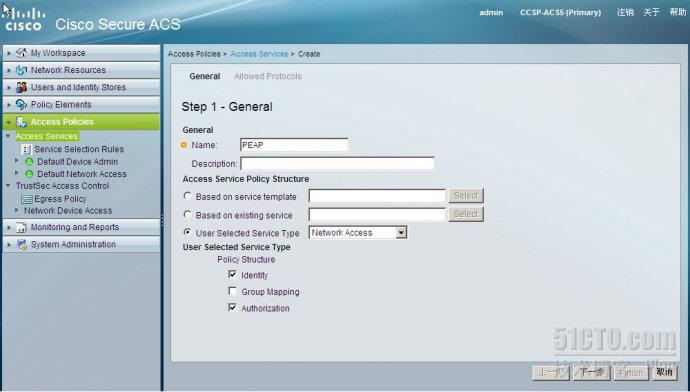
Task: Select Based on service template option
Action: [x=187, y=196]
